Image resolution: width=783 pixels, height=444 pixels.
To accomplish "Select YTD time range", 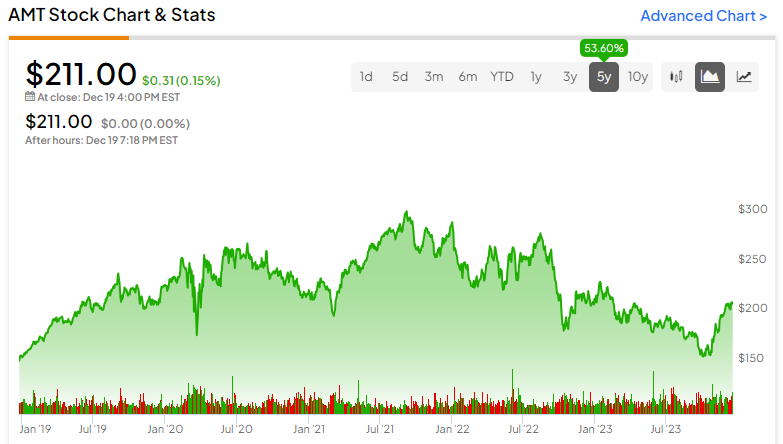I will pyautogui.click(x=502, y=76).
